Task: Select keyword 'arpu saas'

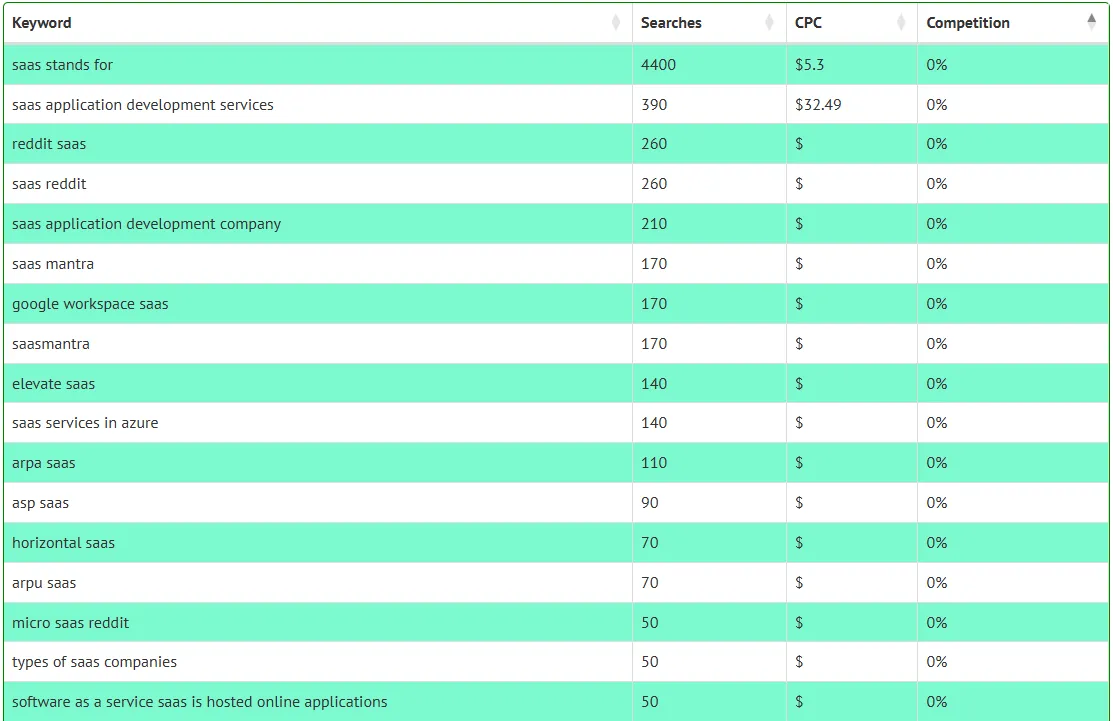Action: click(44, 583)
